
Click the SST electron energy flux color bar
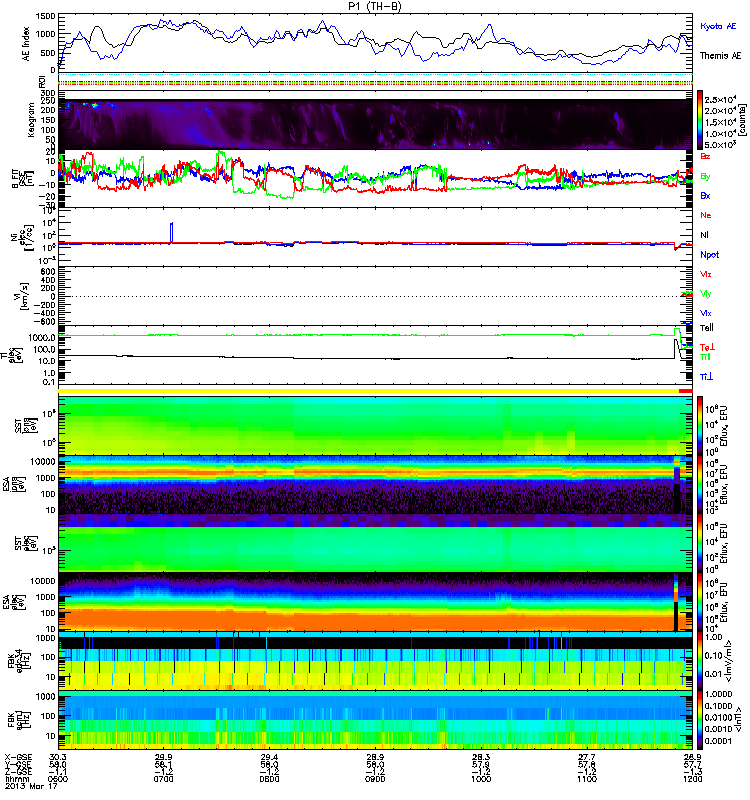point(699,543)
